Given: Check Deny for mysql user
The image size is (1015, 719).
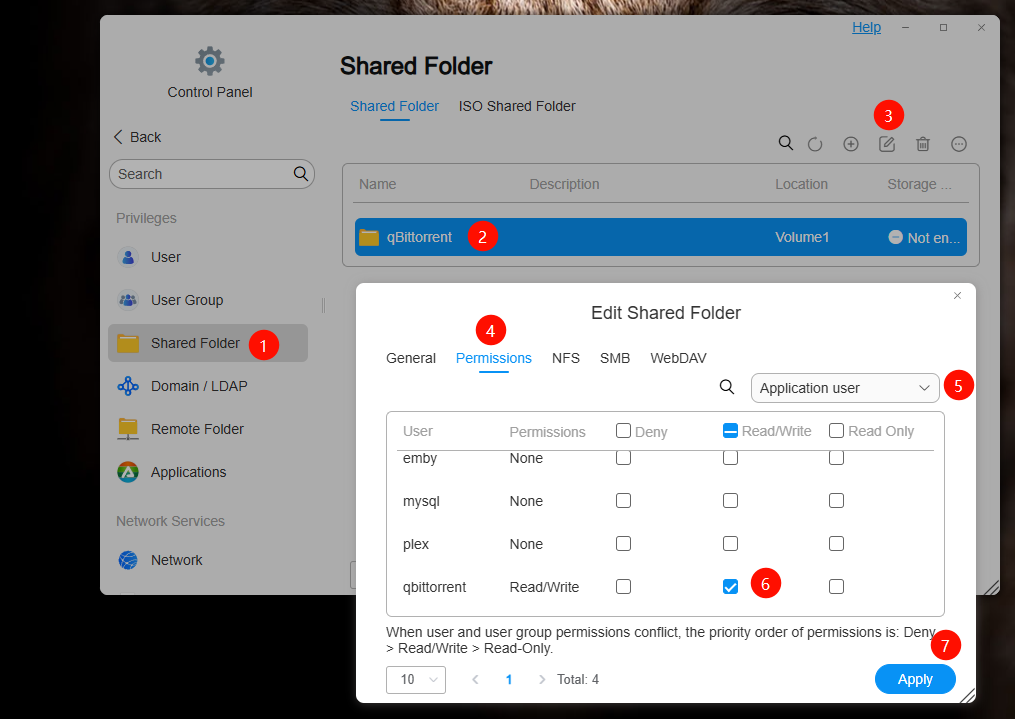Looking at the screenshot, I should [x=623, y=500].
